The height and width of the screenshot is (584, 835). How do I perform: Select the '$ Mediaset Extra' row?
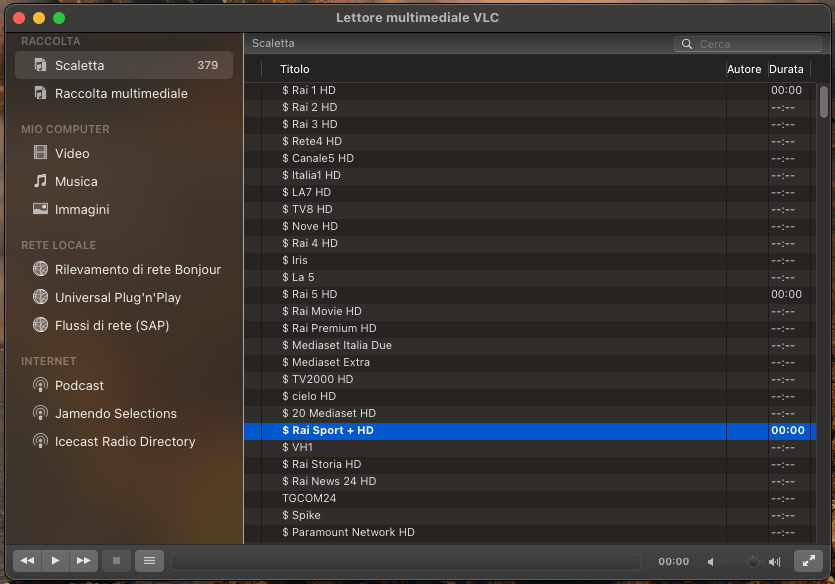(530, 363)
